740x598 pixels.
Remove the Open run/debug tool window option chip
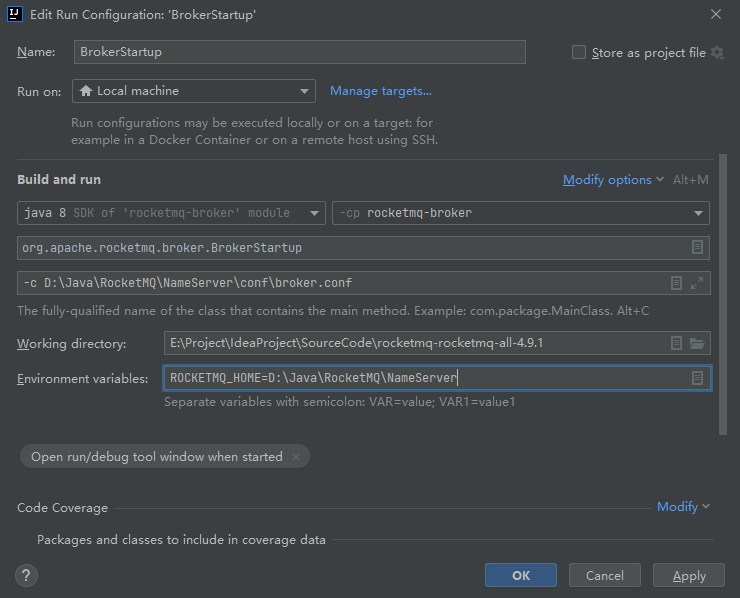pos(294,457)
